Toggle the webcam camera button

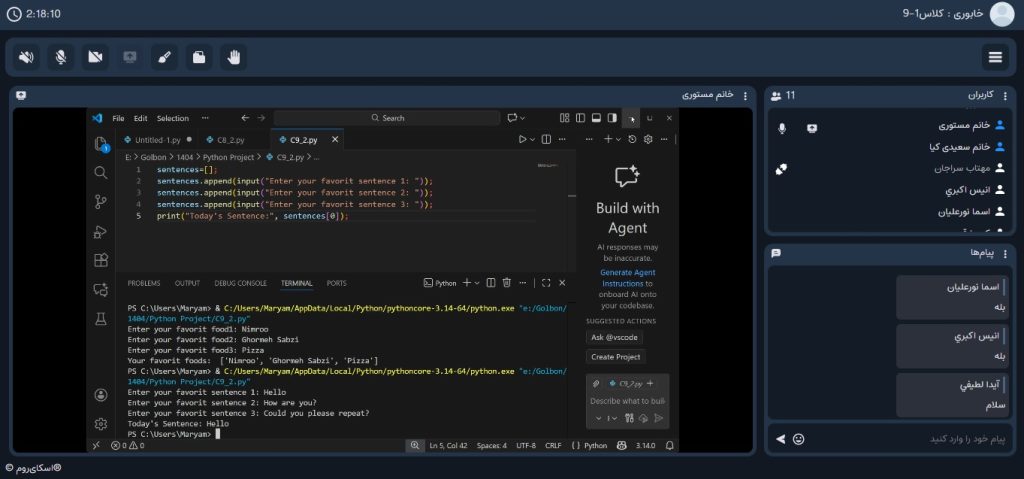click(x=95, y=57)
